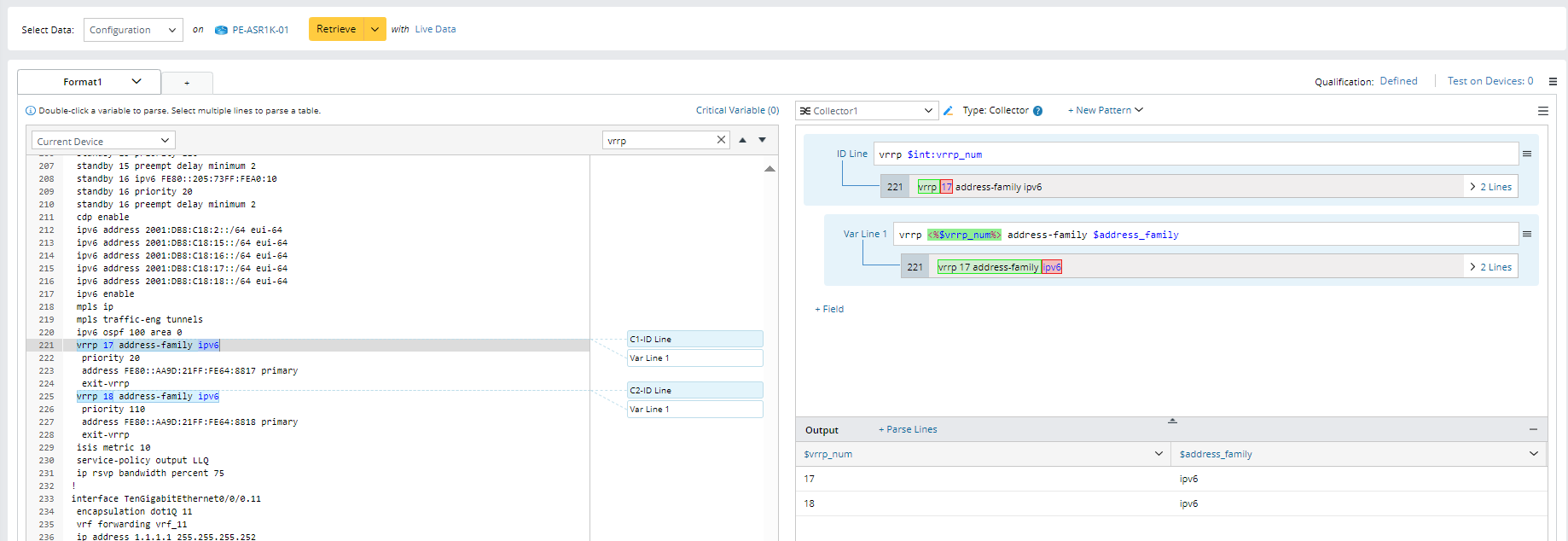Click the Retrieve button
Screen dimensions: 1568x541
(x=336, y=29)
